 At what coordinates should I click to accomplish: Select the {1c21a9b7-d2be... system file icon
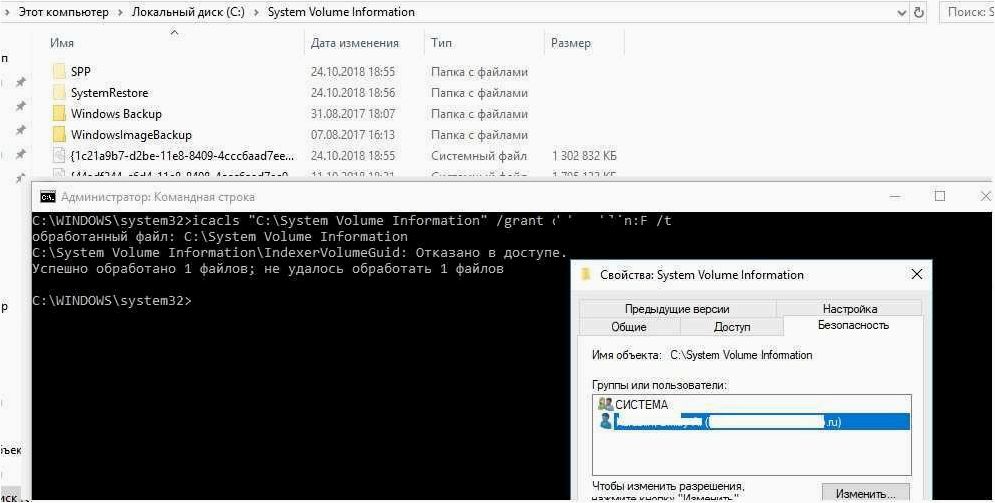(x=58, y=155)
